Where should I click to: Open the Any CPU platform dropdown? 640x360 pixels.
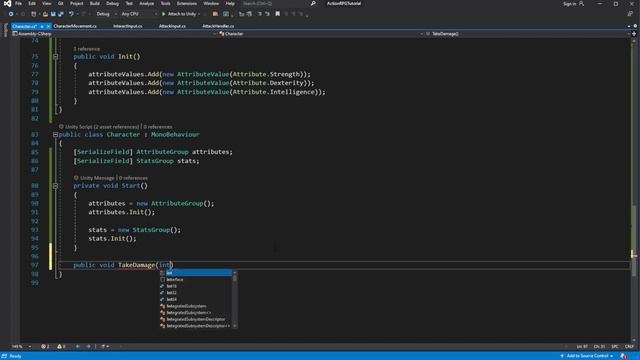(x=139, y=14)
